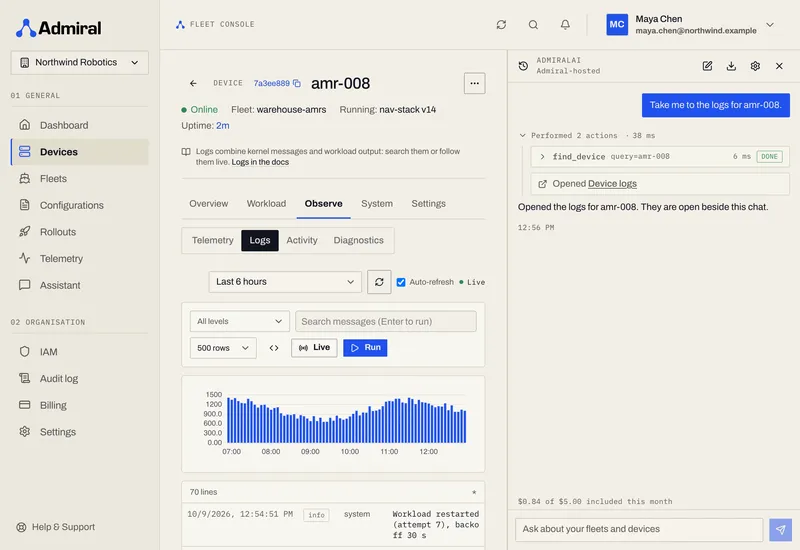This screenshot has width=800, height=550.
Task: Switch to the System tab
Action: tap(377, 204)
